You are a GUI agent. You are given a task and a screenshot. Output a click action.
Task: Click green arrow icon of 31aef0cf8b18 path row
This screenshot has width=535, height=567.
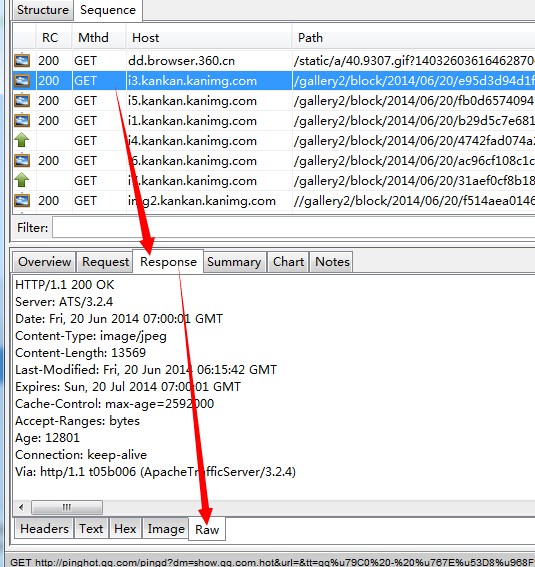(x=22, y=180)
